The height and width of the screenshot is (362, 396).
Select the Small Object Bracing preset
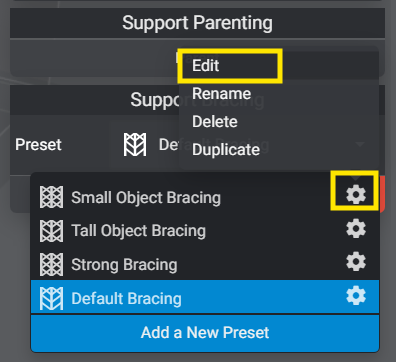205,197
